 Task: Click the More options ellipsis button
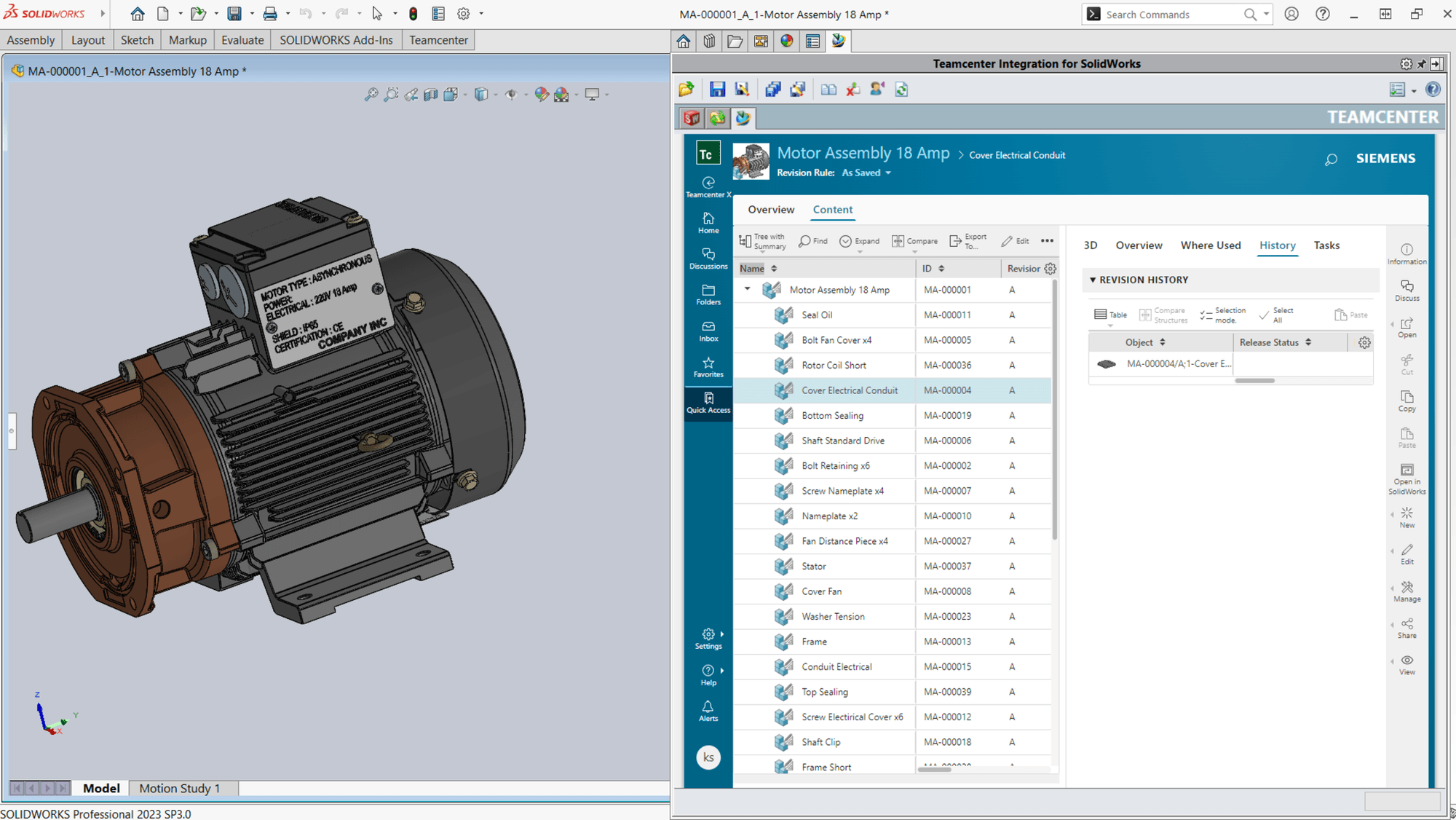(x=1048, y=241)
